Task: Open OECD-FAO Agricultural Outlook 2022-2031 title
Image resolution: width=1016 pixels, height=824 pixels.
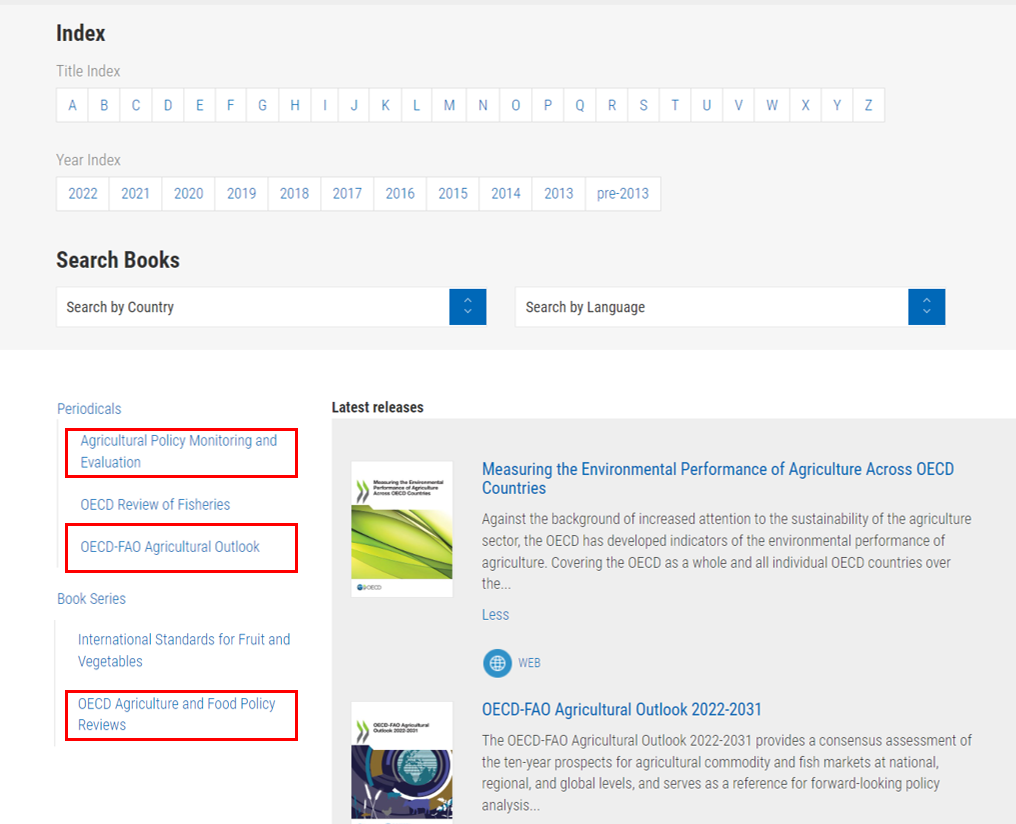Action: 622,709
